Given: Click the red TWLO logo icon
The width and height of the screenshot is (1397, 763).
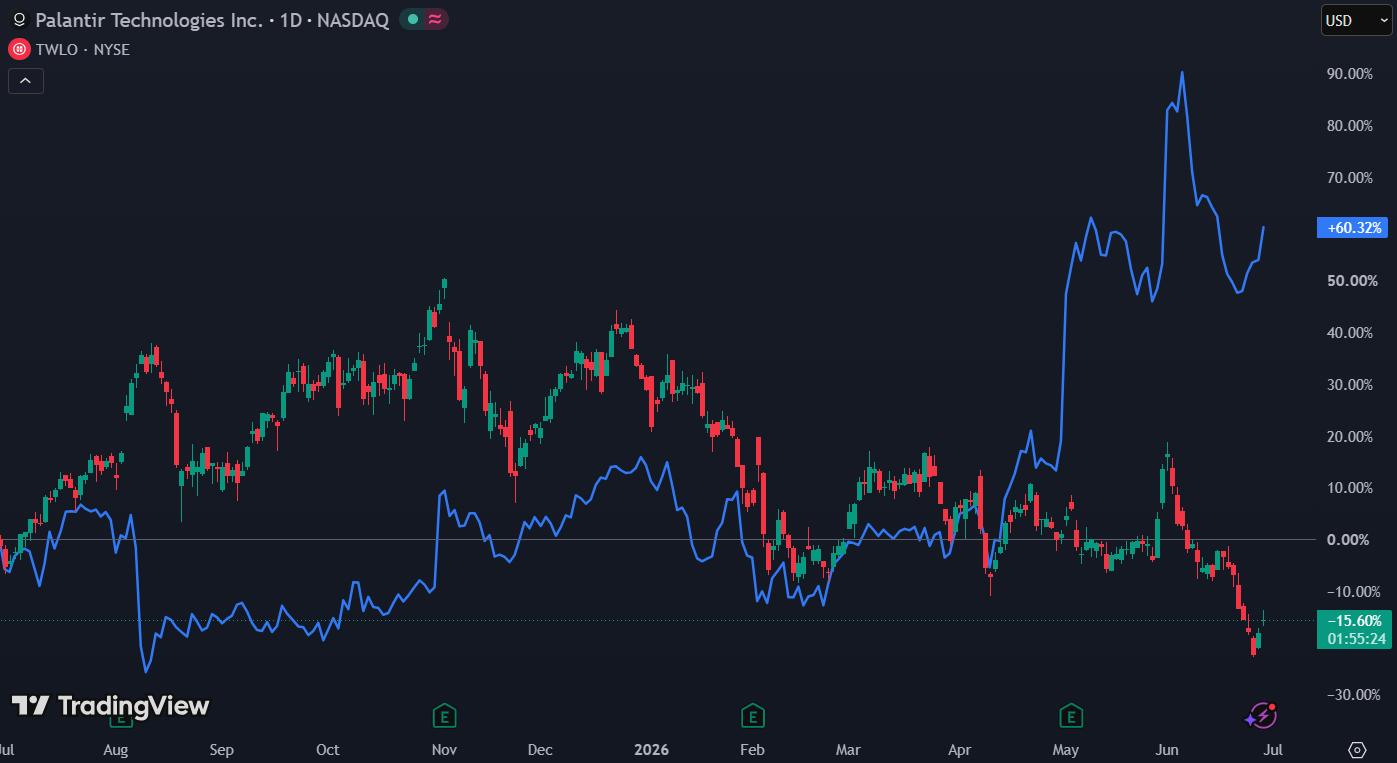Looking at the screenshot, I should point(18,49).
